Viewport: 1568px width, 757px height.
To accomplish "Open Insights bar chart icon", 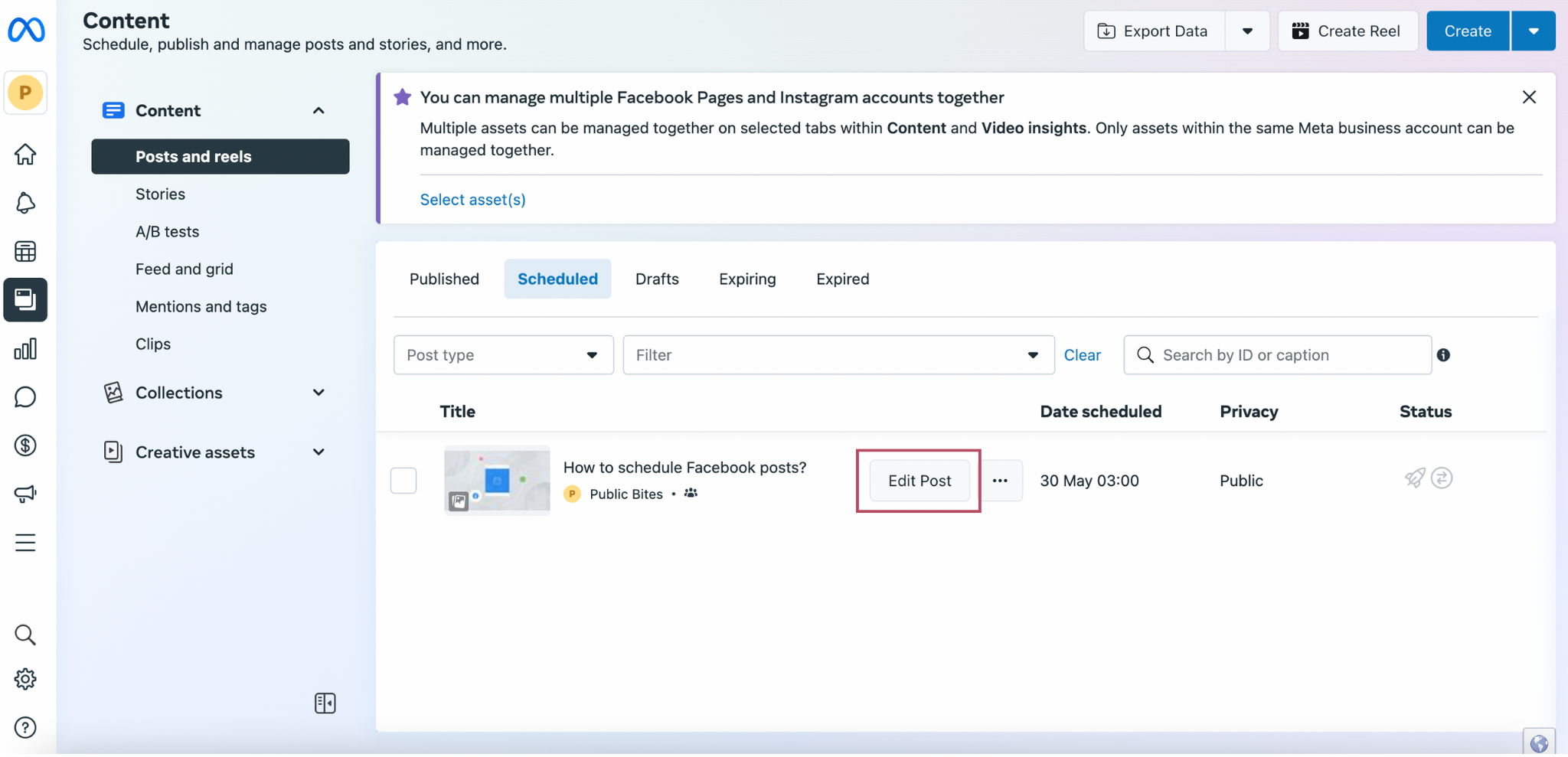I will 25,349.
